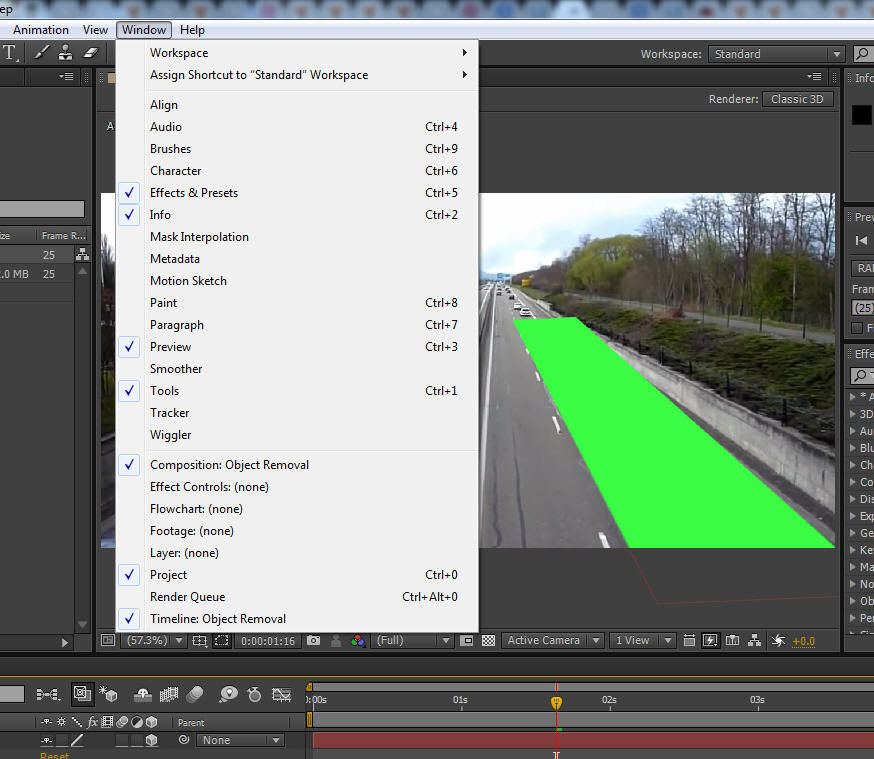
Task: Open Show Channel color management icon
Action: [358, 641]
